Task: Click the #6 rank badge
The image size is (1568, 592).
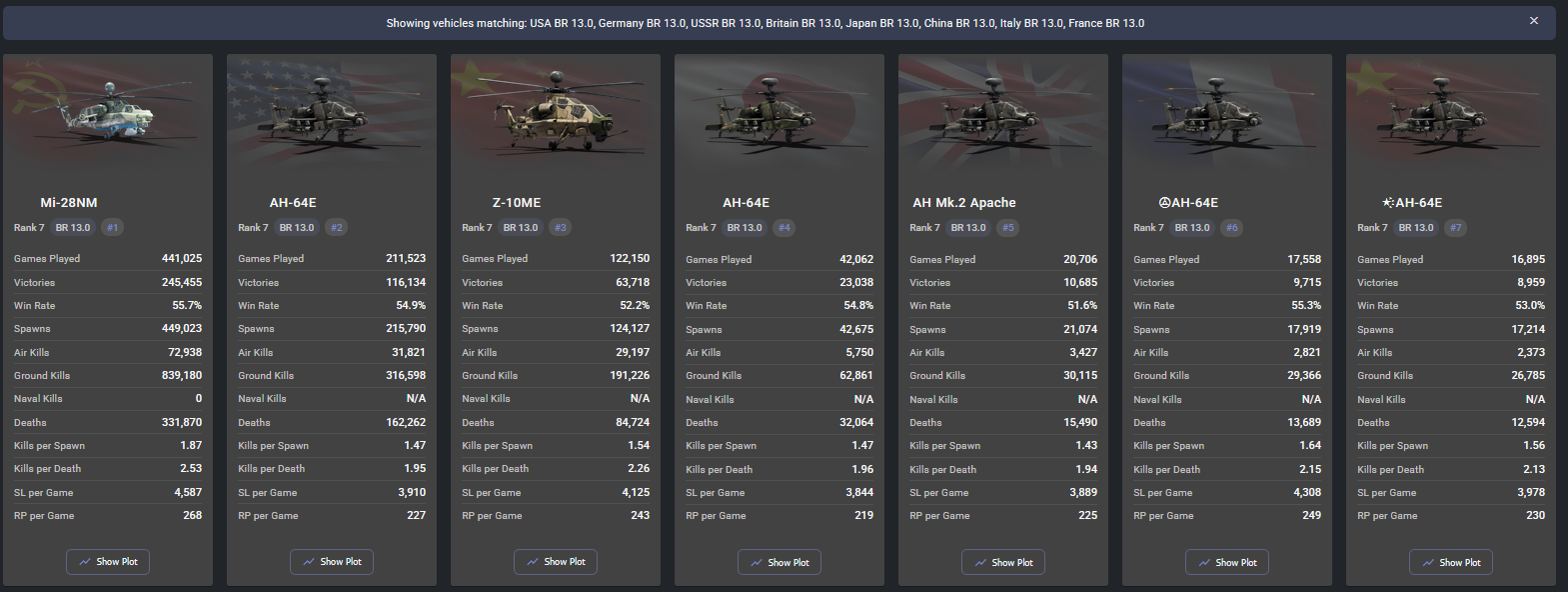Action: coord(1231,228)
